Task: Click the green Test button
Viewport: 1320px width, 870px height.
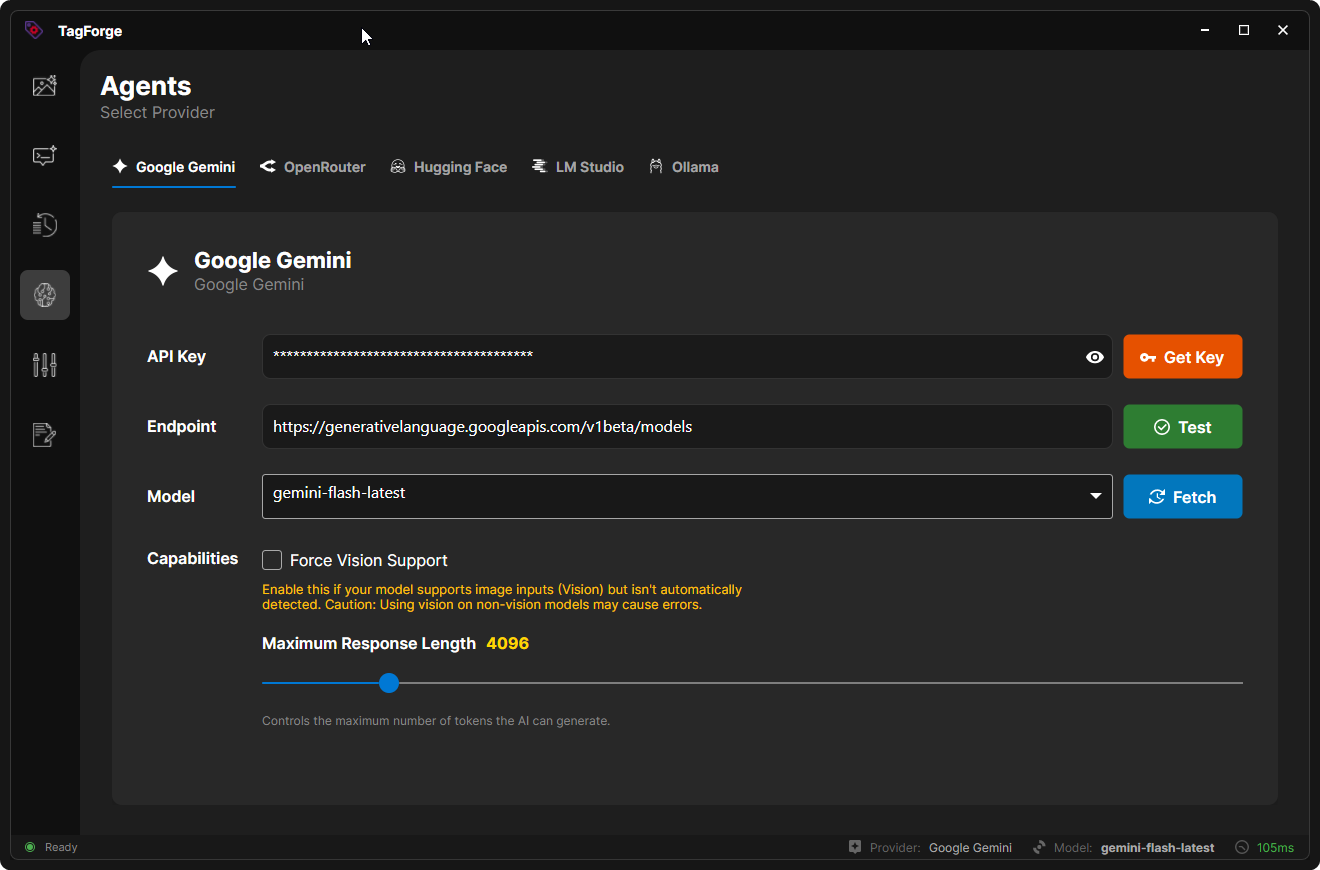Action: (x=1183, y=427)
